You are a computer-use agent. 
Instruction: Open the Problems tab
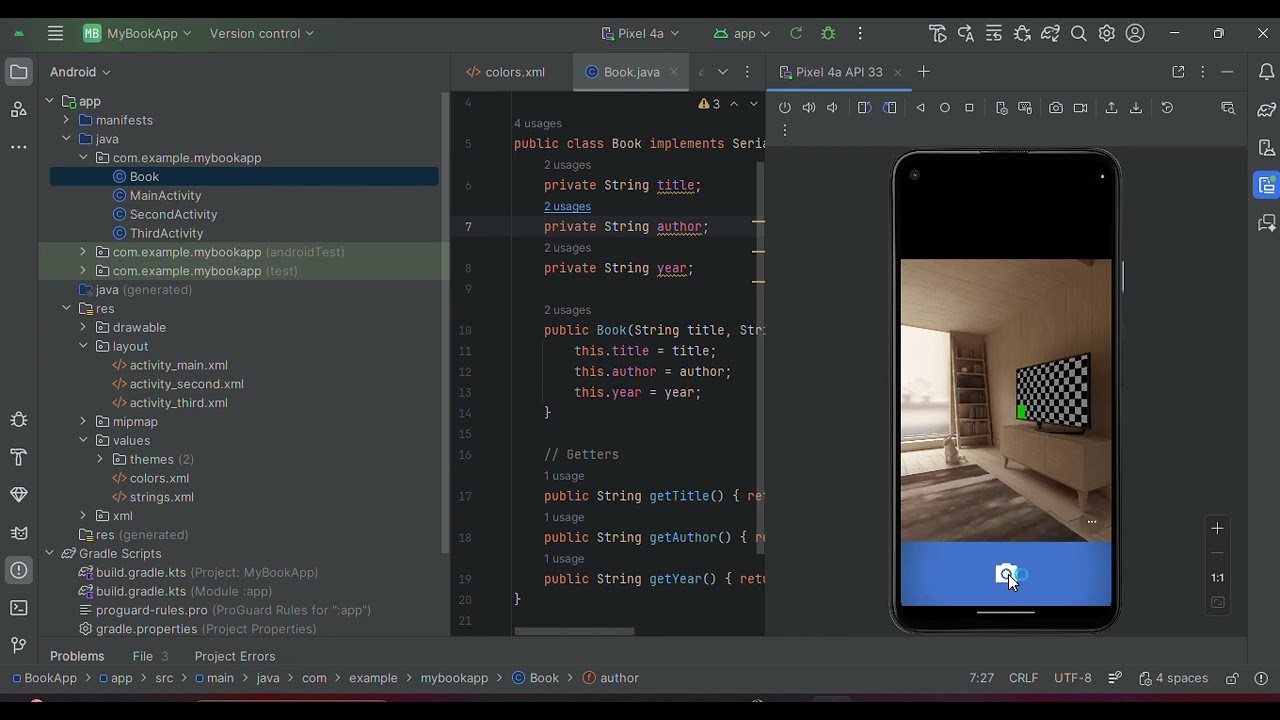[x=77, y=656]
